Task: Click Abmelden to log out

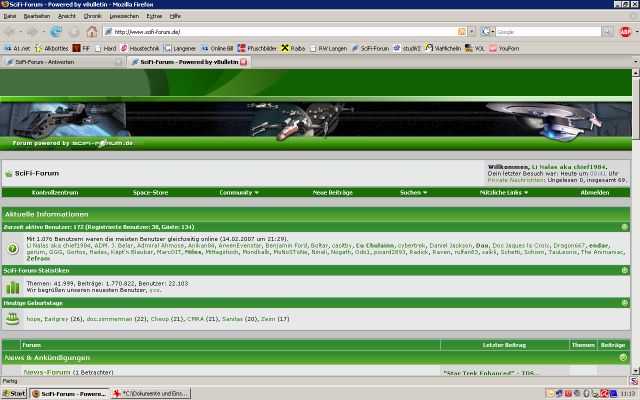Action: coord(594,192)
